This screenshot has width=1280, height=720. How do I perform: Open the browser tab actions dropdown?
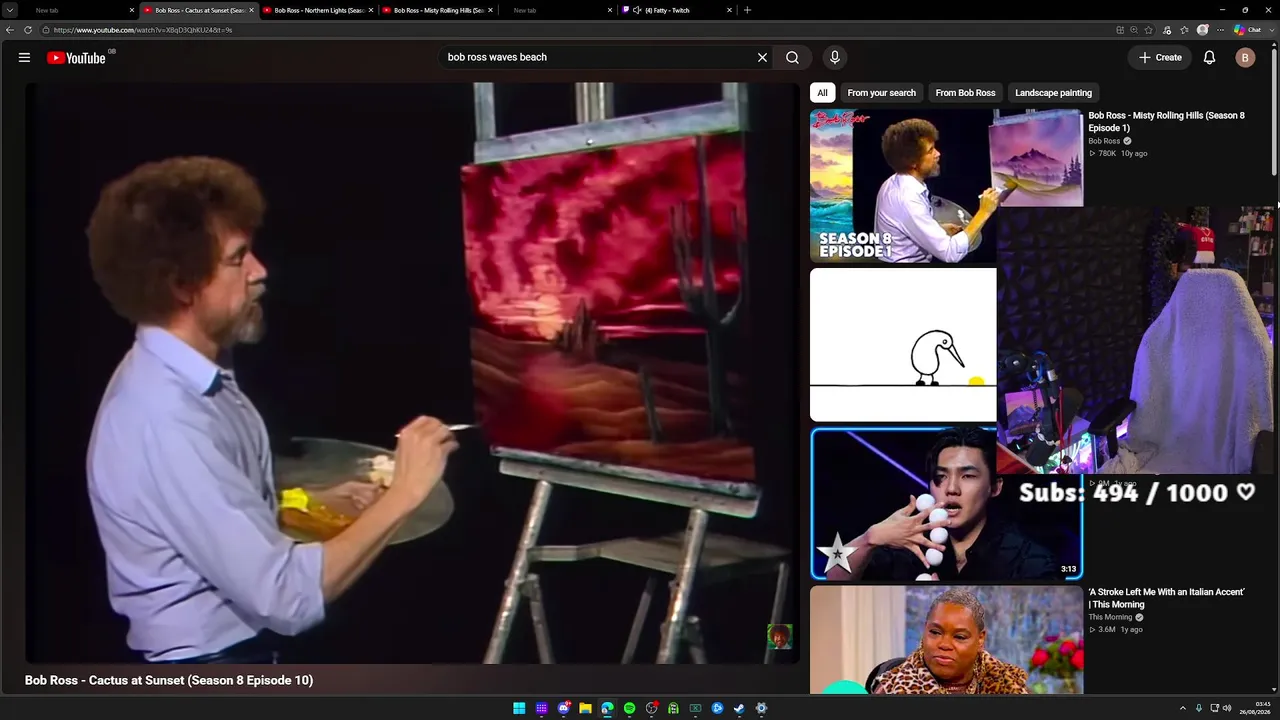(x=10, y=10)
